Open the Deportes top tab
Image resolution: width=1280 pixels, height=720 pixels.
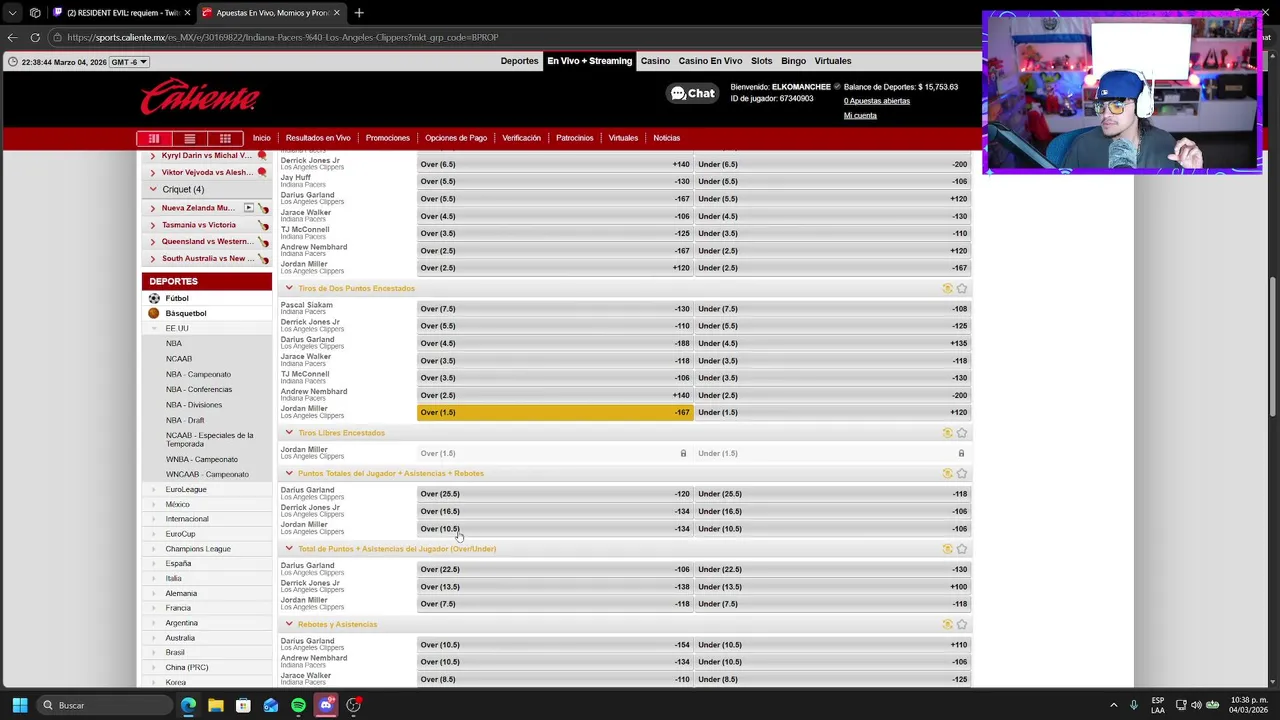pyautogui.click(x=519, y=61)
